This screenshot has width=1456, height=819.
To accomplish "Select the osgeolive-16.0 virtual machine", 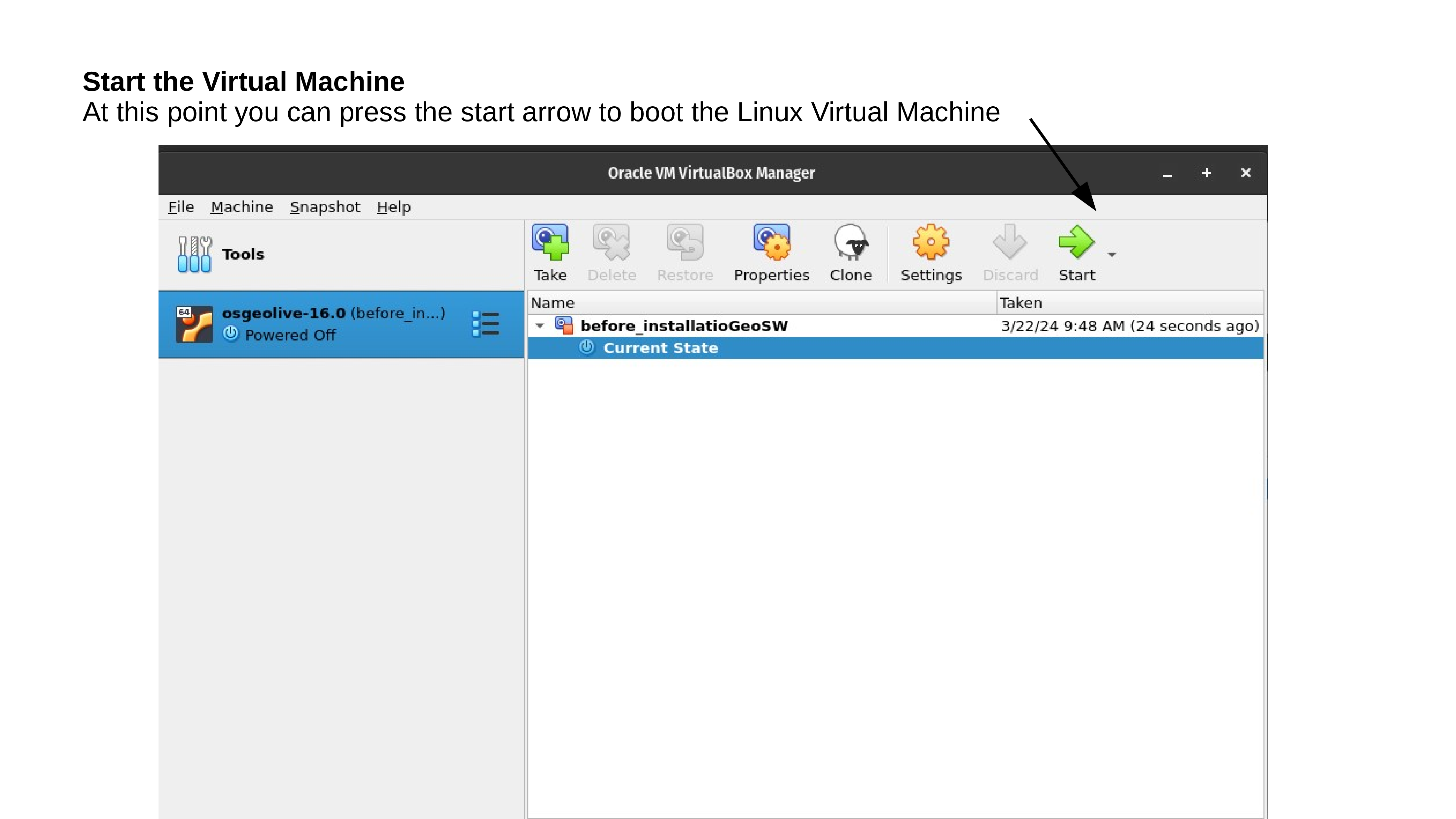I will coord(341,324).
